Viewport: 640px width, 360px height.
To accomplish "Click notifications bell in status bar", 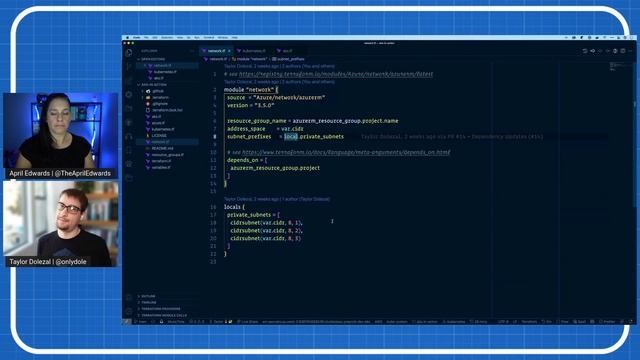I will click(x=630, y=322).
